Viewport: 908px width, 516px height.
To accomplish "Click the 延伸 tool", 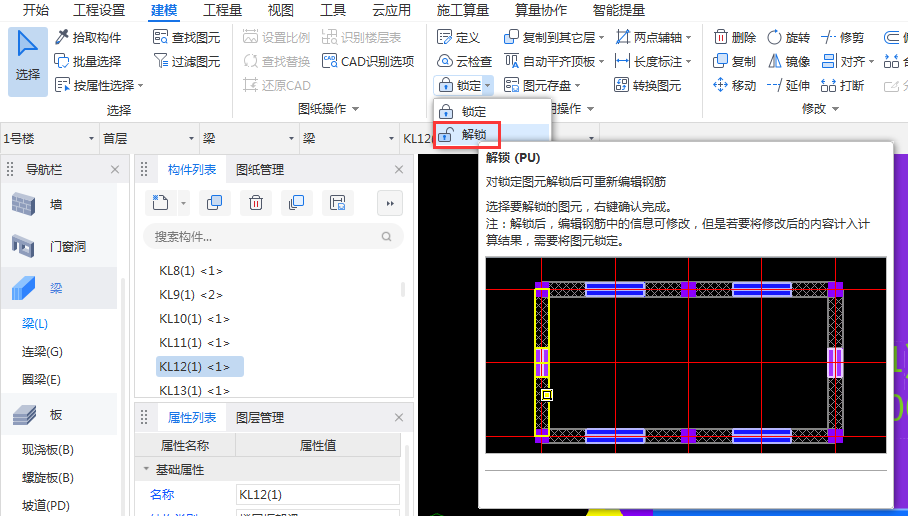I will point(788,86).
